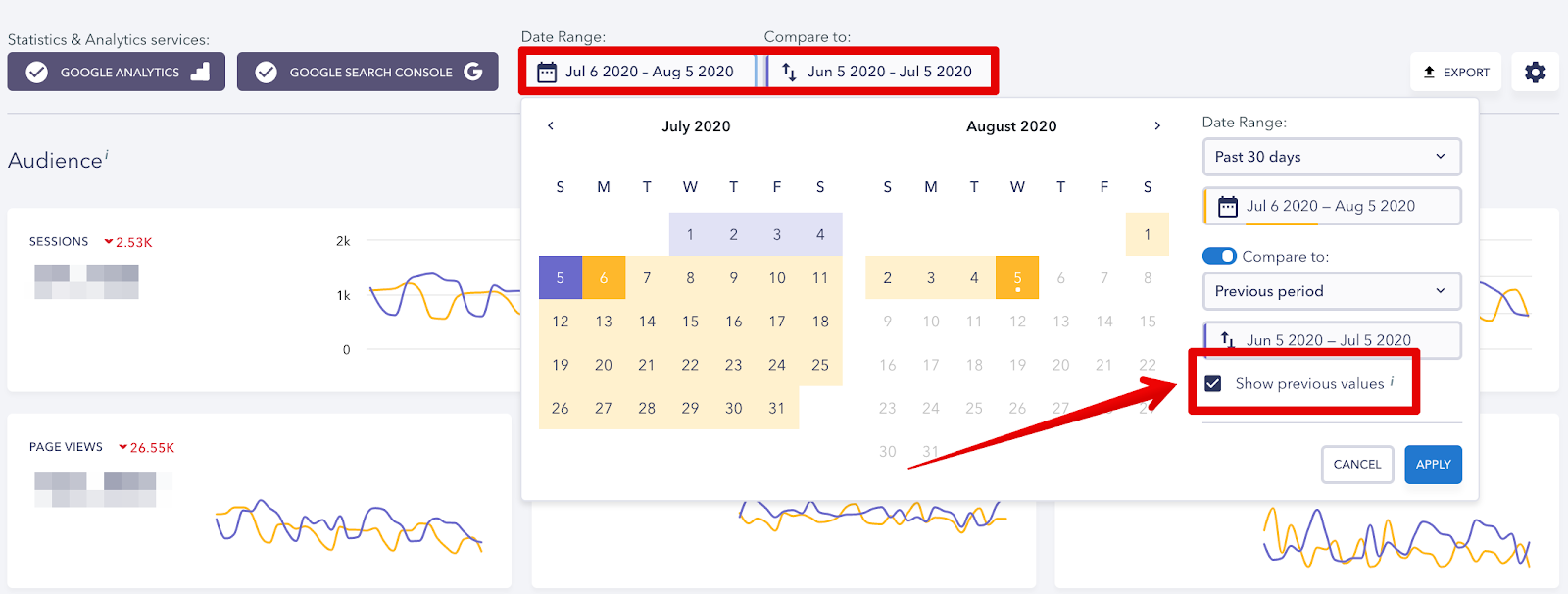
Task: Pick August 5 in the calendar
Action: point(1017,278)
